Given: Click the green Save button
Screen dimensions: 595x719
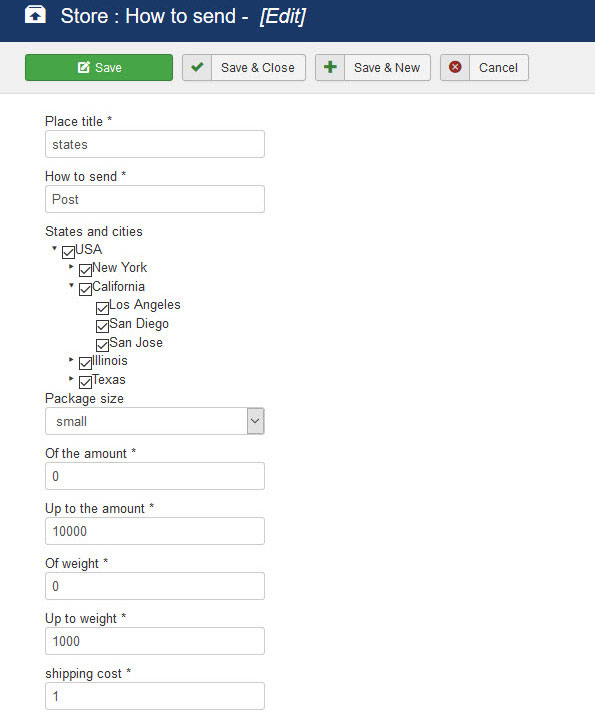Looking at the screenshot, I should tap(99, 67).
